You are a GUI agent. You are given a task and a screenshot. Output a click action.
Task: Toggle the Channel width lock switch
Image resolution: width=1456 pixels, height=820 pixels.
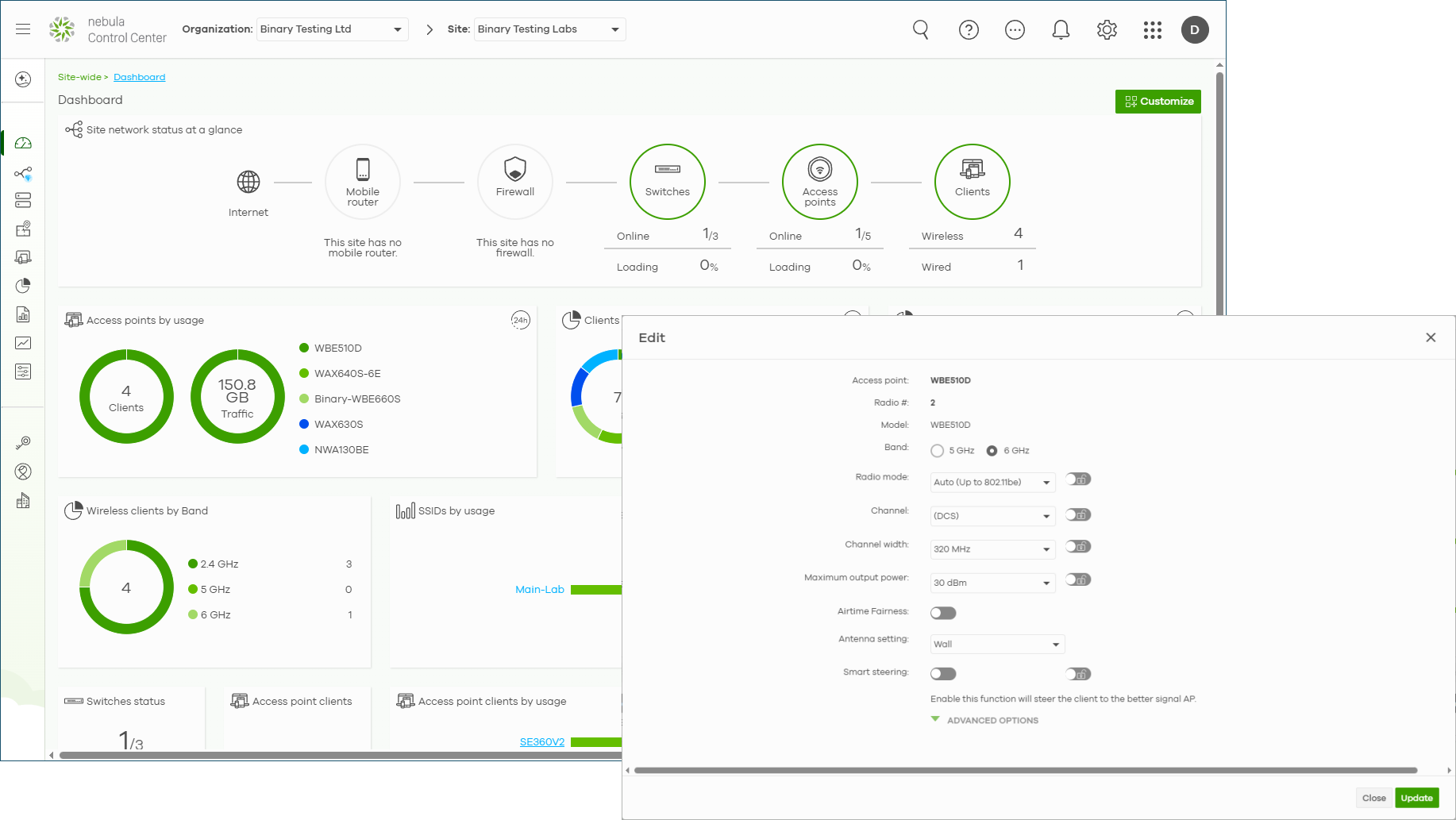click(x=1078, y=546)
